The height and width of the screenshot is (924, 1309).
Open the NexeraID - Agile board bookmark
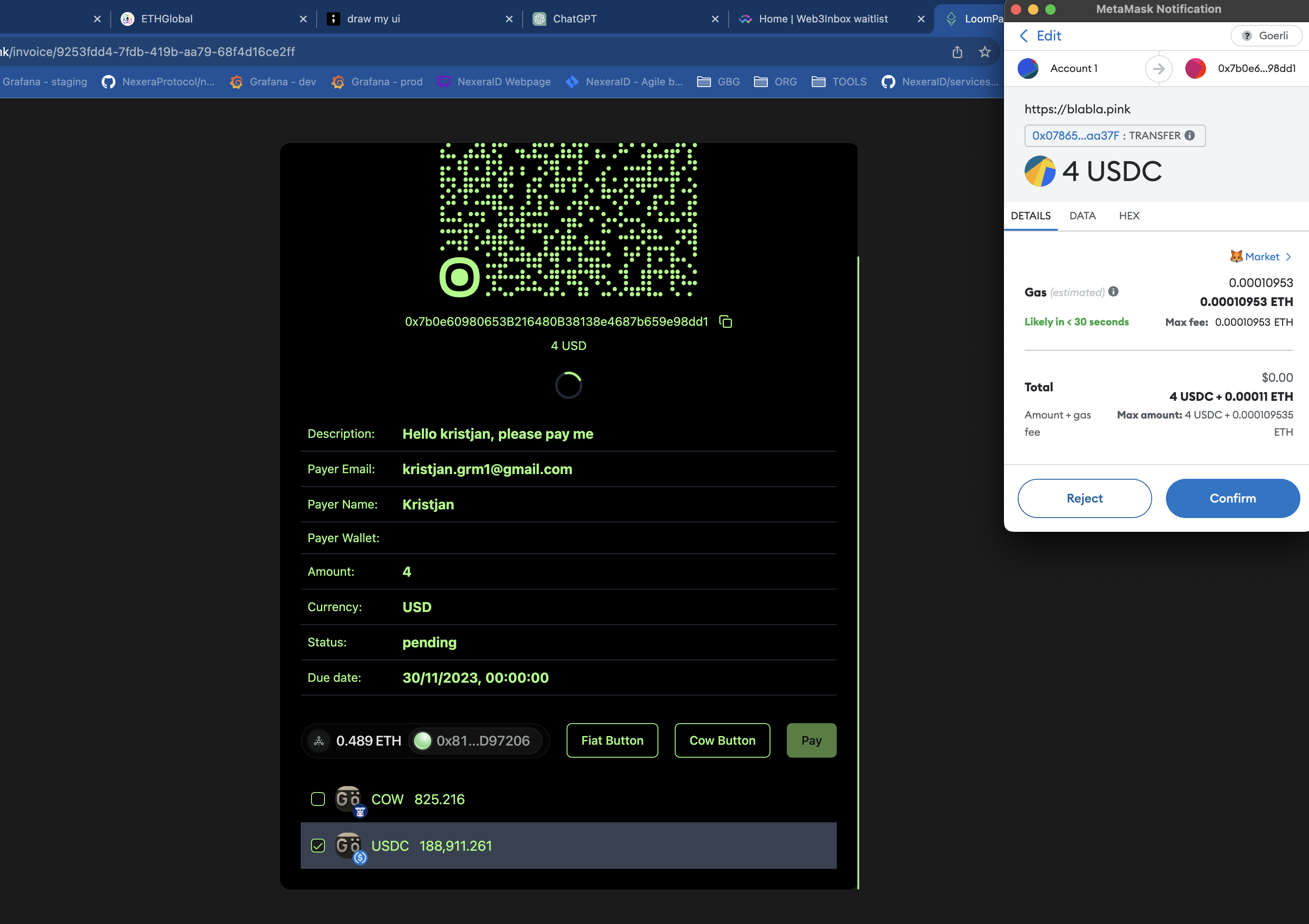pos(624,81)
